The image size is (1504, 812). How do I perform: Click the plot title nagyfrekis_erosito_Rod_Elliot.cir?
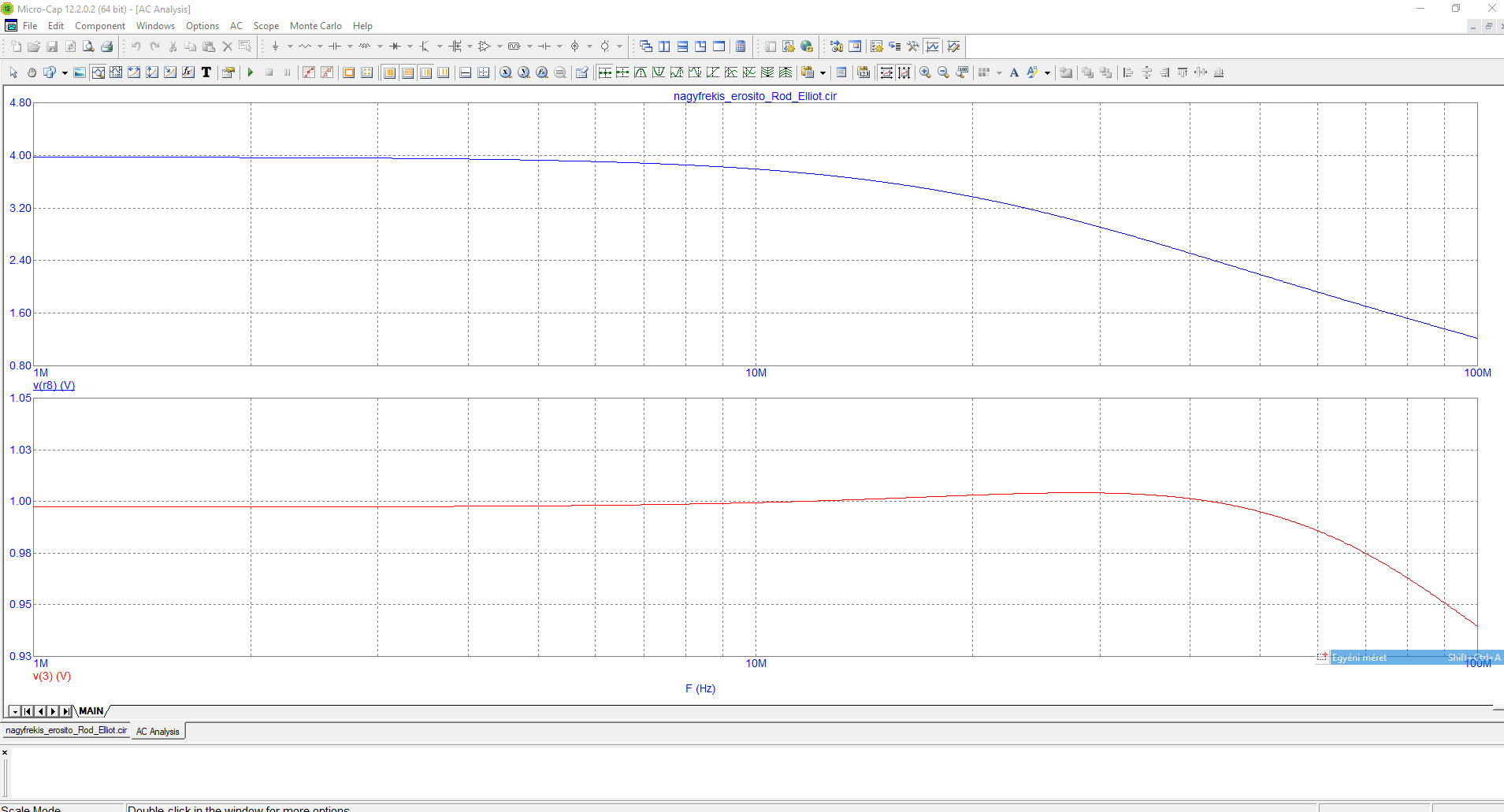click(x=755, y=96)
